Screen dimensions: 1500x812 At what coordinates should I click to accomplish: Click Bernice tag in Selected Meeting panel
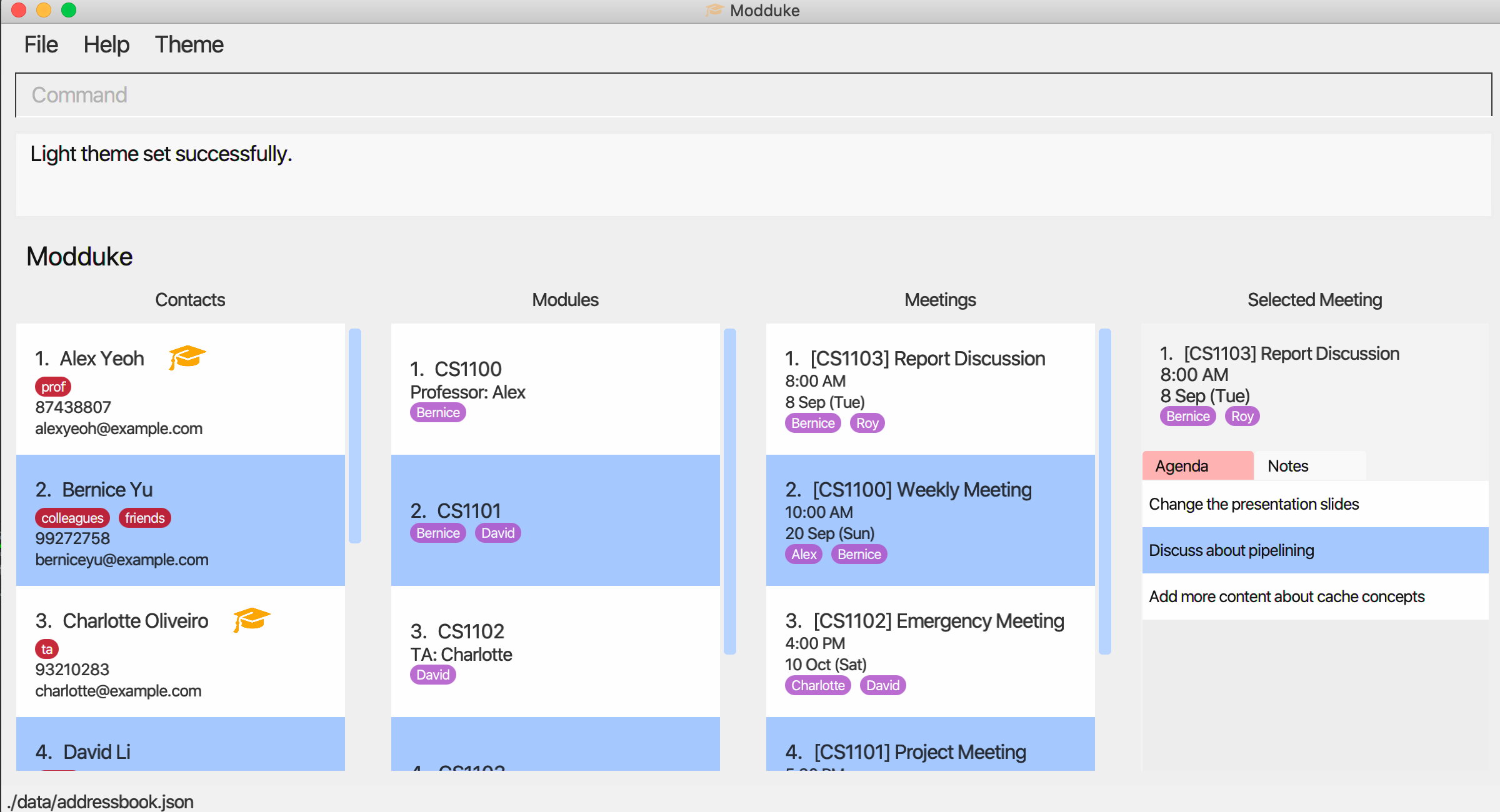click(1188, 416)
